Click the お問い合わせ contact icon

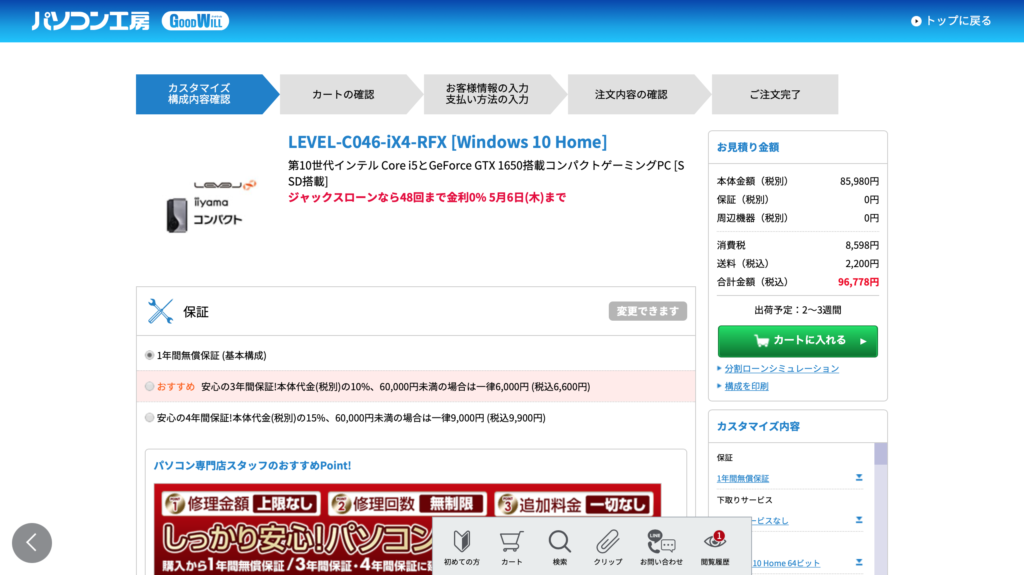[661, 547]
